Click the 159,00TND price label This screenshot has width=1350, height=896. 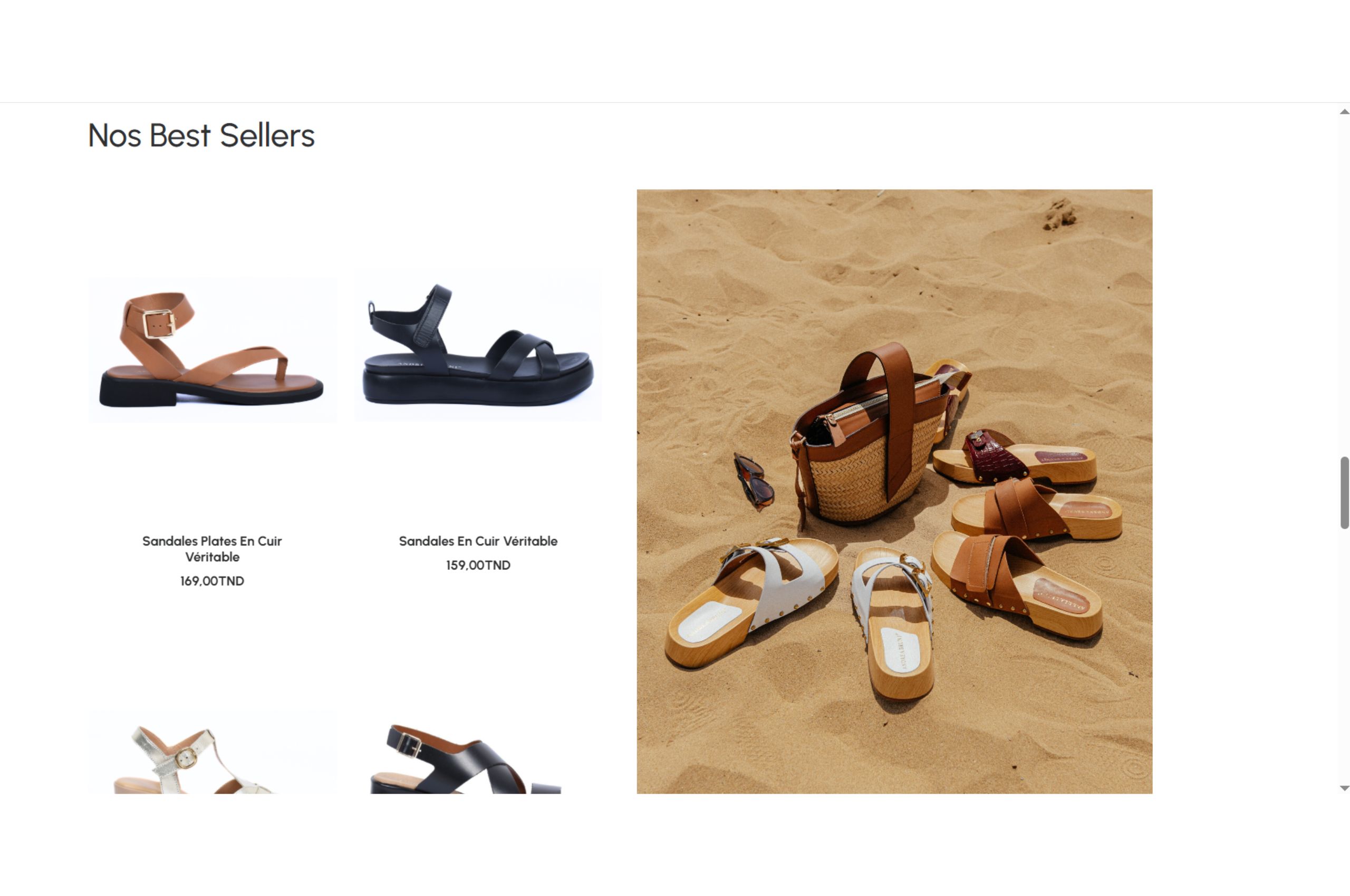pyautogui.click(x=478, y=565)
